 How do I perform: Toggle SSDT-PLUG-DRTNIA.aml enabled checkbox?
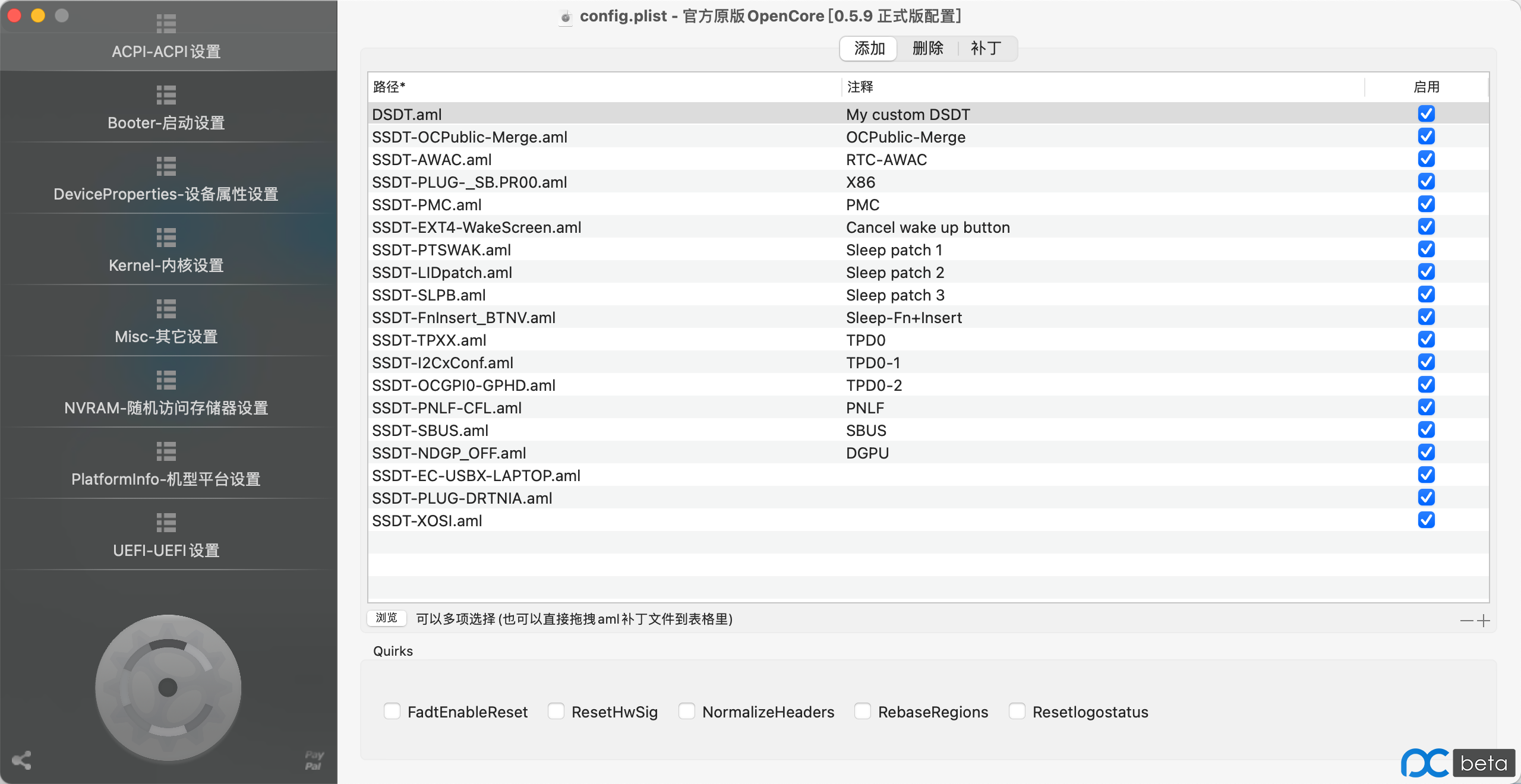pos(1426,497)
